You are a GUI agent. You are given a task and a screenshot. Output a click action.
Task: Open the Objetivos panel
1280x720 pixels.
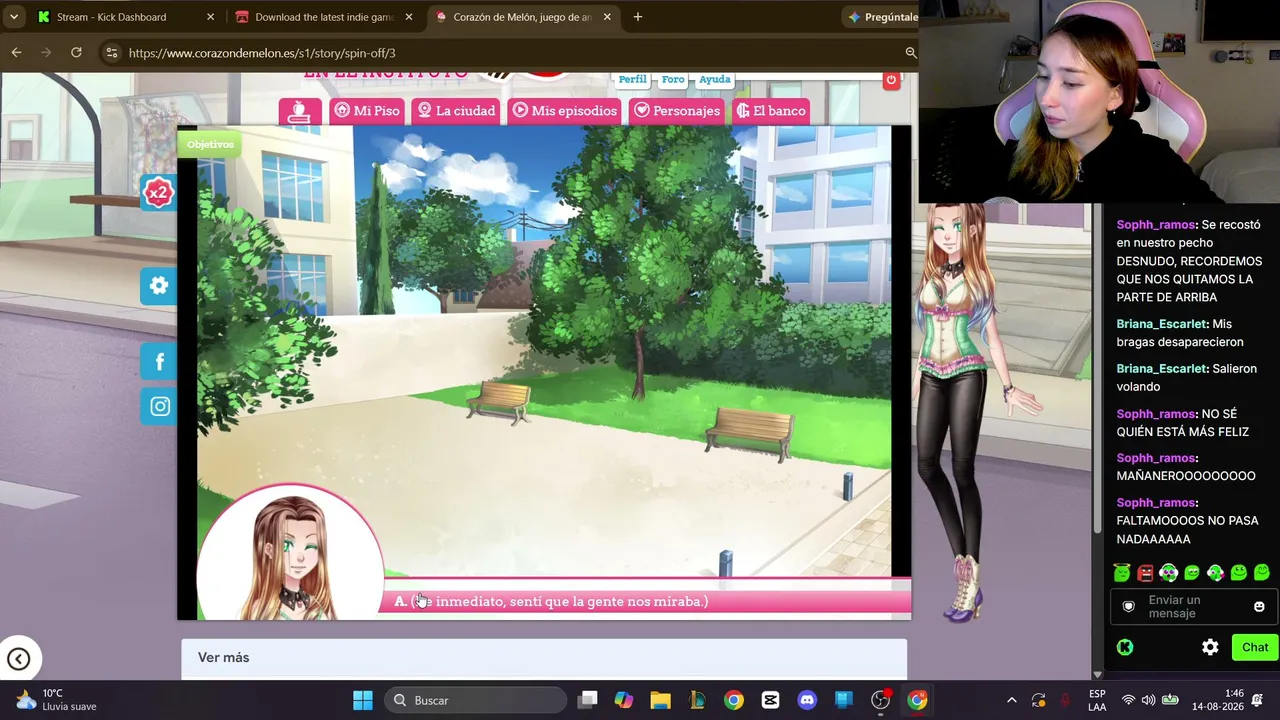pyautogui.click(x=210, y=144)
